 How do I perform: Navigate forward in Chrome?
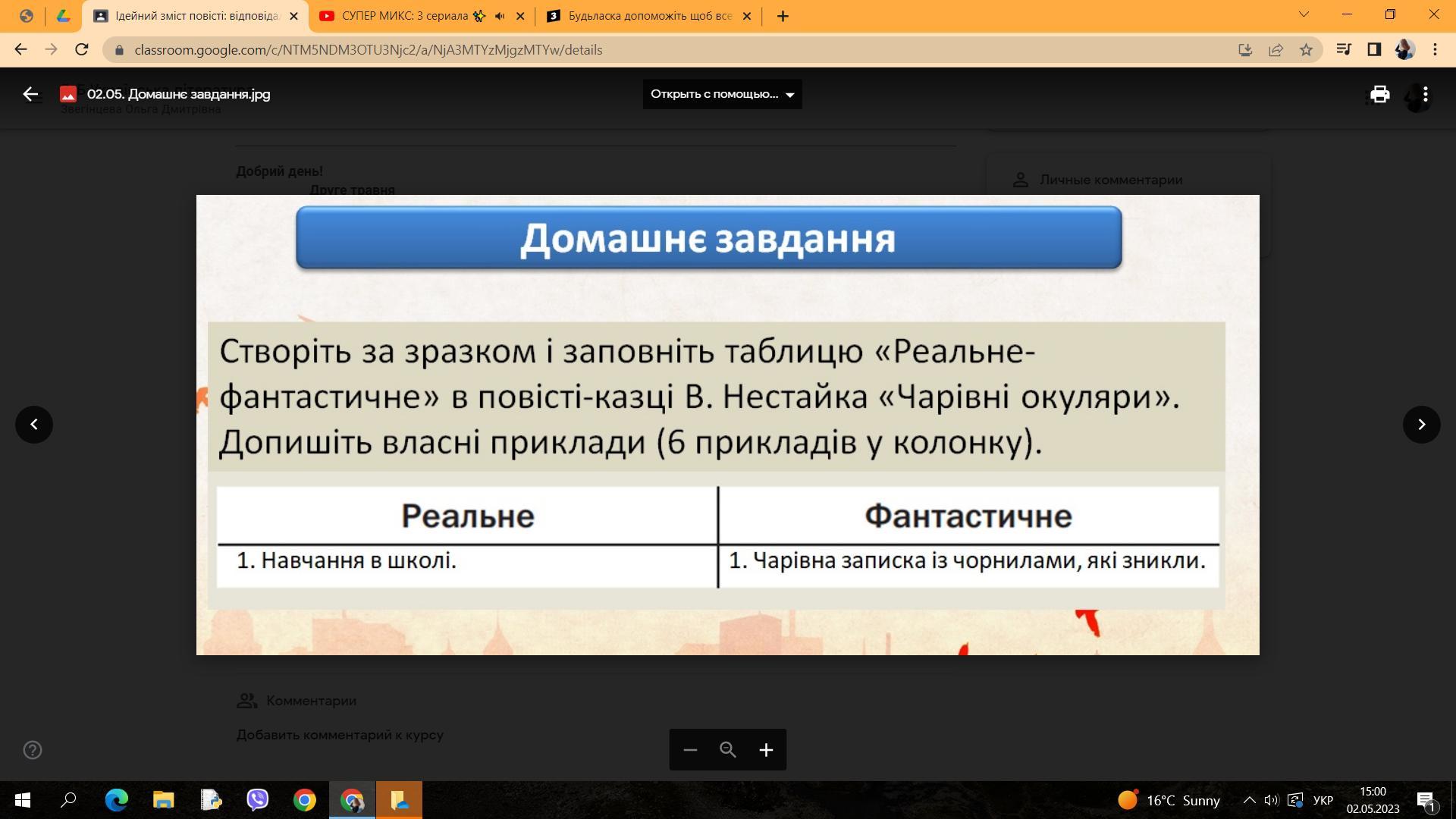(x=51, y=49)
